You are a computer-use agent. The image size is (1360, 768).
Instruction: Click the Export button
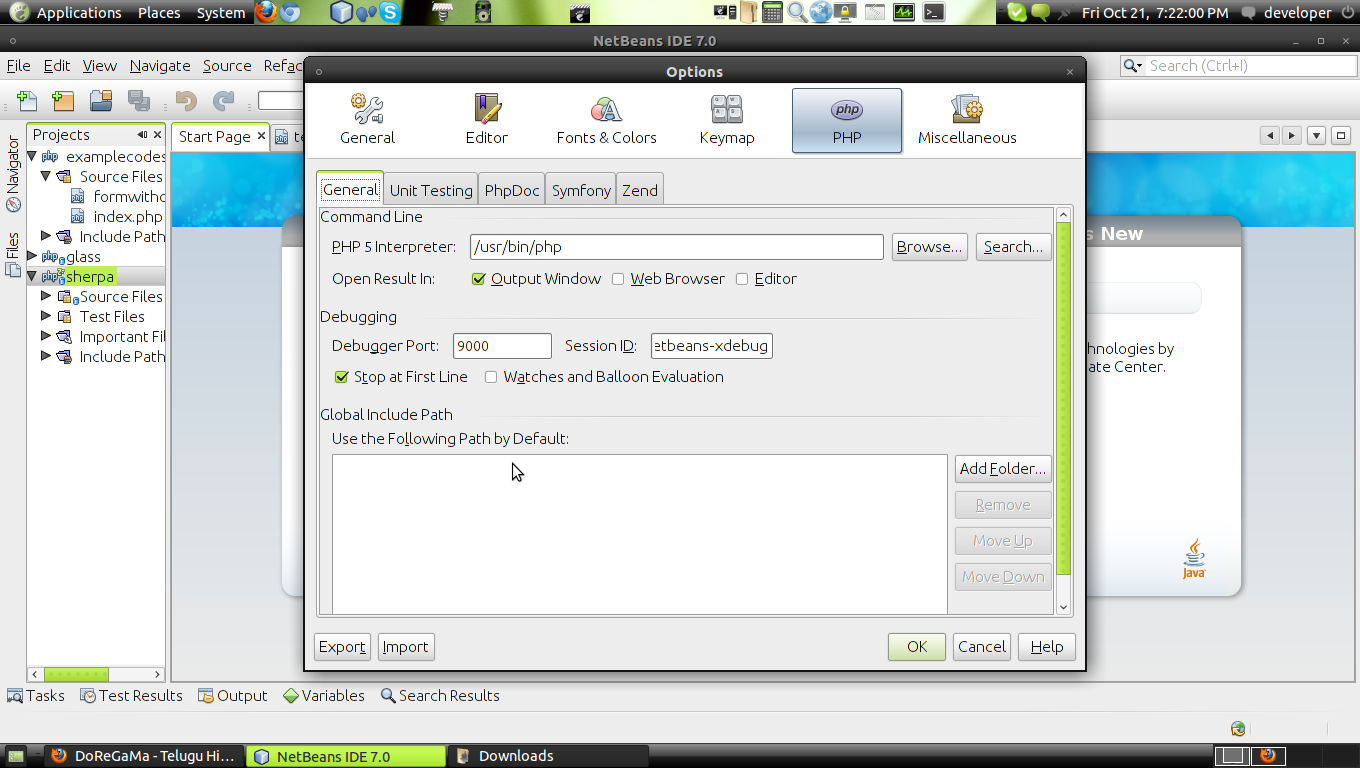[342, 647]
